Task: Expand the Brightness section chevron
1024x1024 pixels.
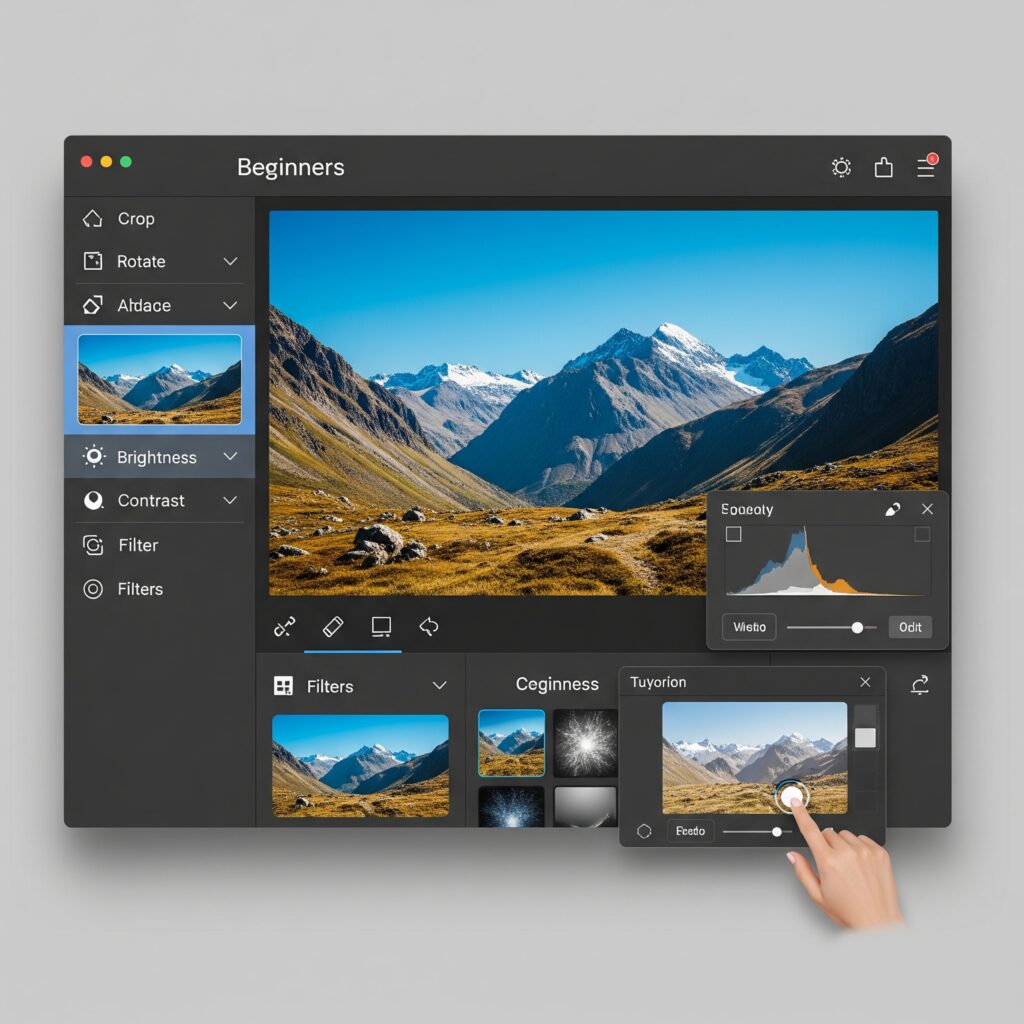Action: [231, 456]
